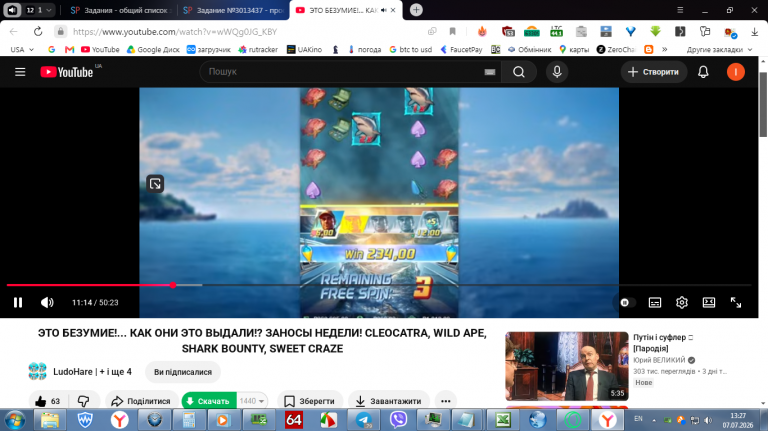Image resolution: width=768 pixels, height=431 pixels.
Task: Click the red progress scrubber handle
Action: tap(173, 285)
